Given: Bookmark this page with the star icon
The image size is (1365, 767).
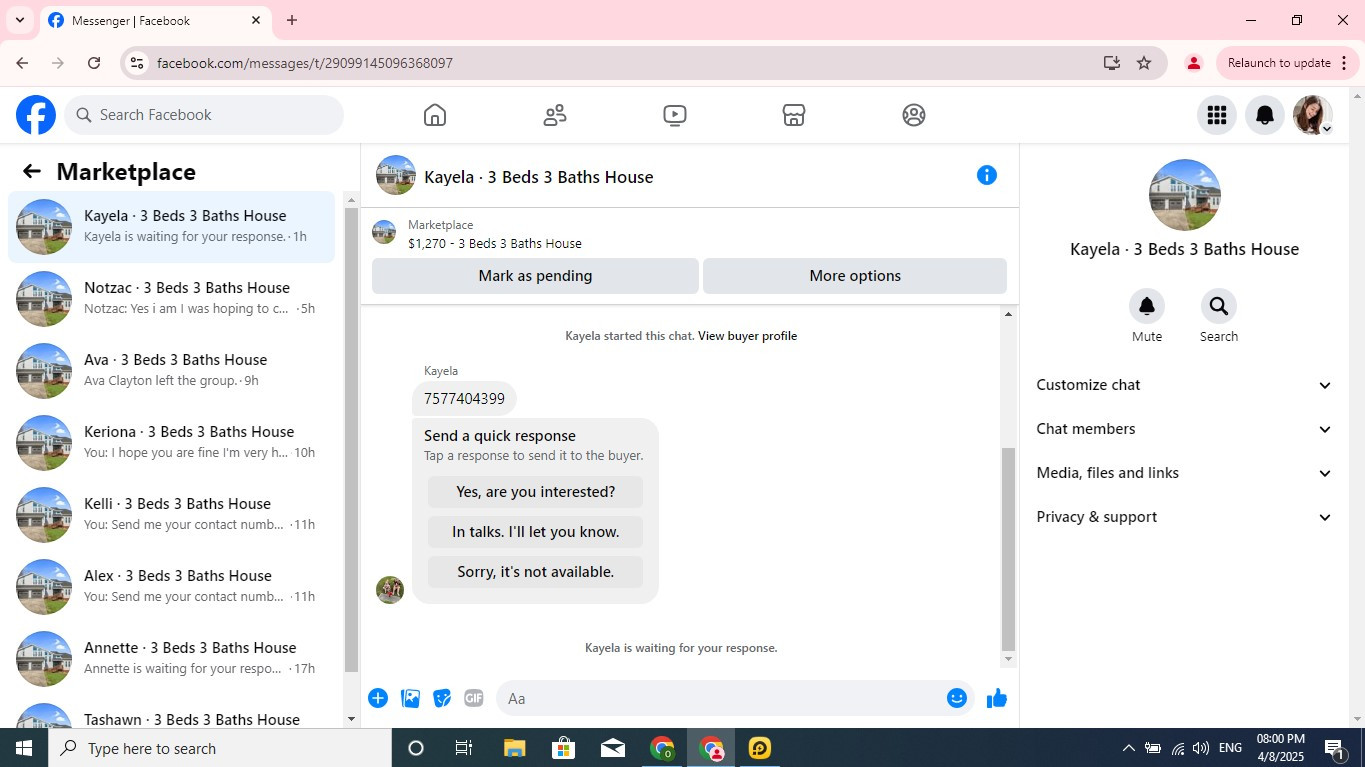Looking at the screenshot, I should tap(1144, 63).
